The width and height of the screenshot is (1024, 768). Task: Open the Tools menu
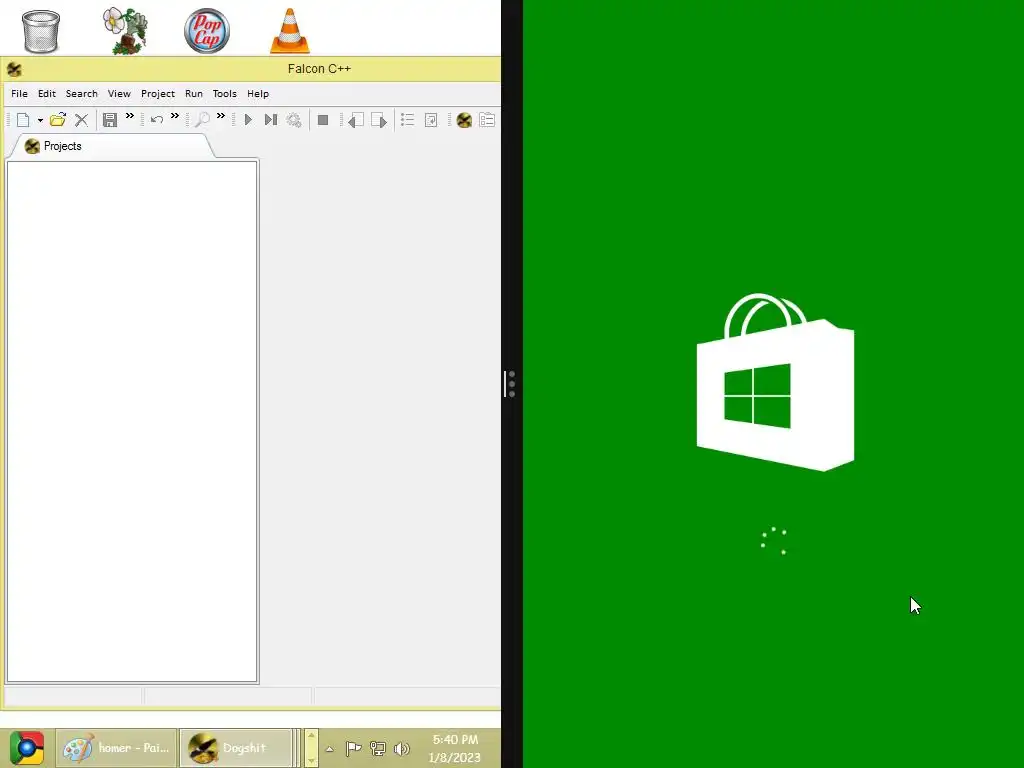[x=225, y=93]
